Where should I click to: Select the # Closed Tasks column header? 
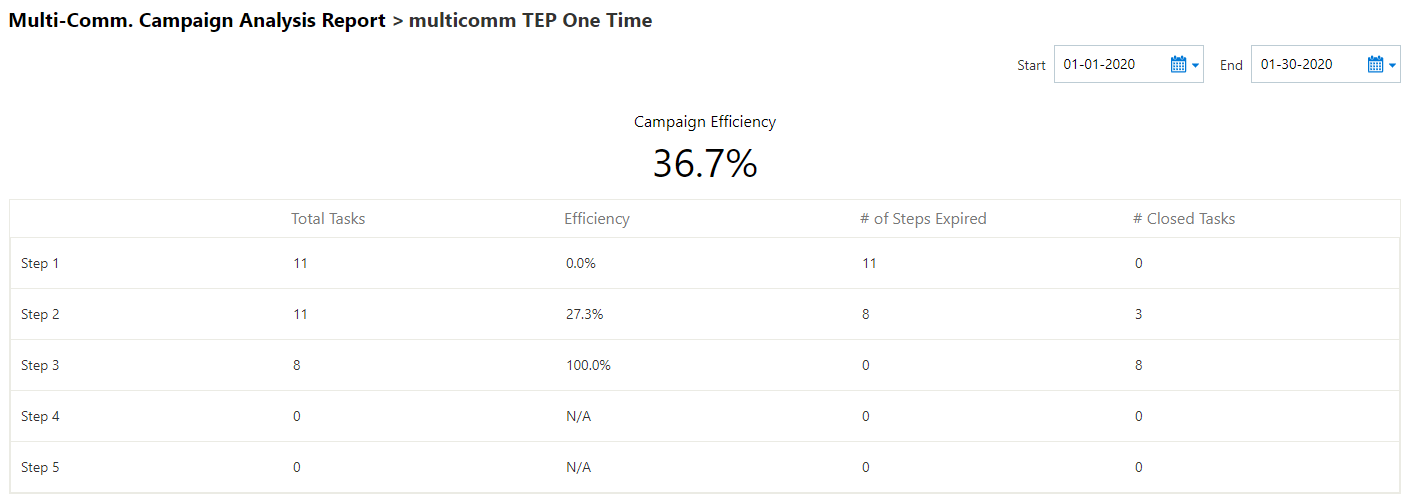pyautogui.click(x=1184, y=218)
